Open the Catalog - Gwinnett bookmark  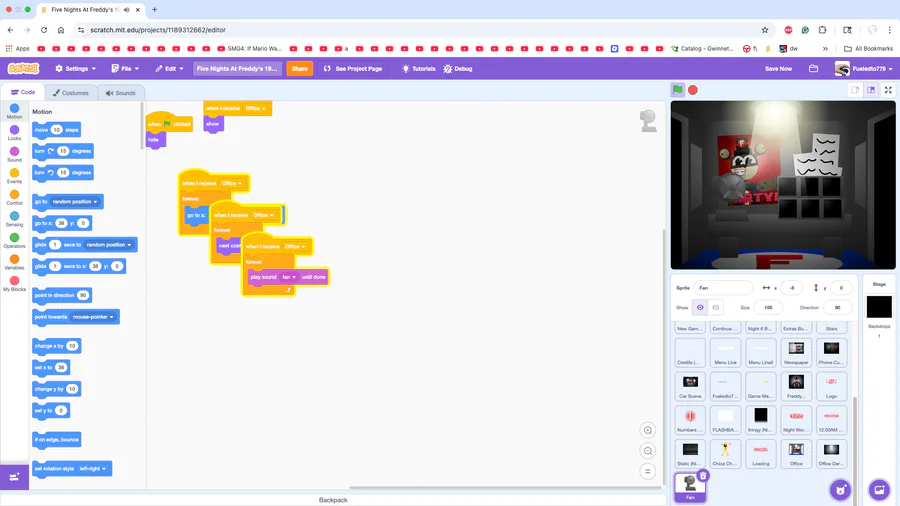(x=701, y=49)
